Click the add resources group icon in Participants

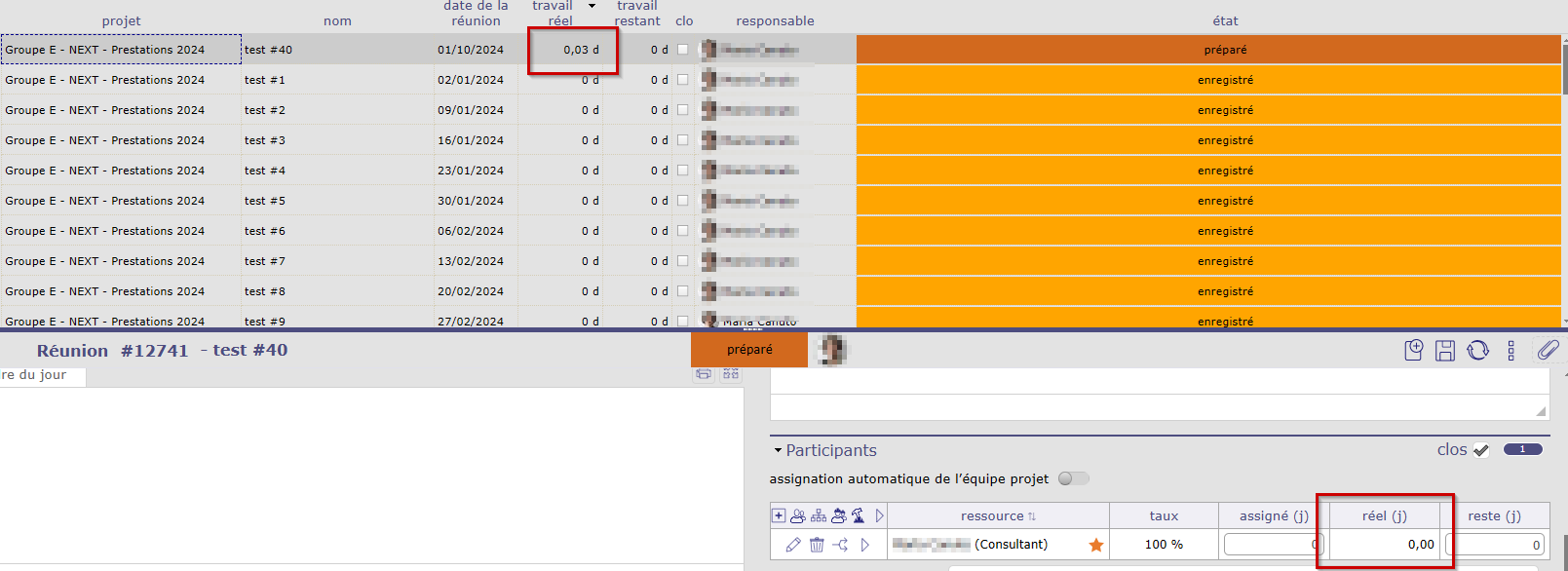798,515
